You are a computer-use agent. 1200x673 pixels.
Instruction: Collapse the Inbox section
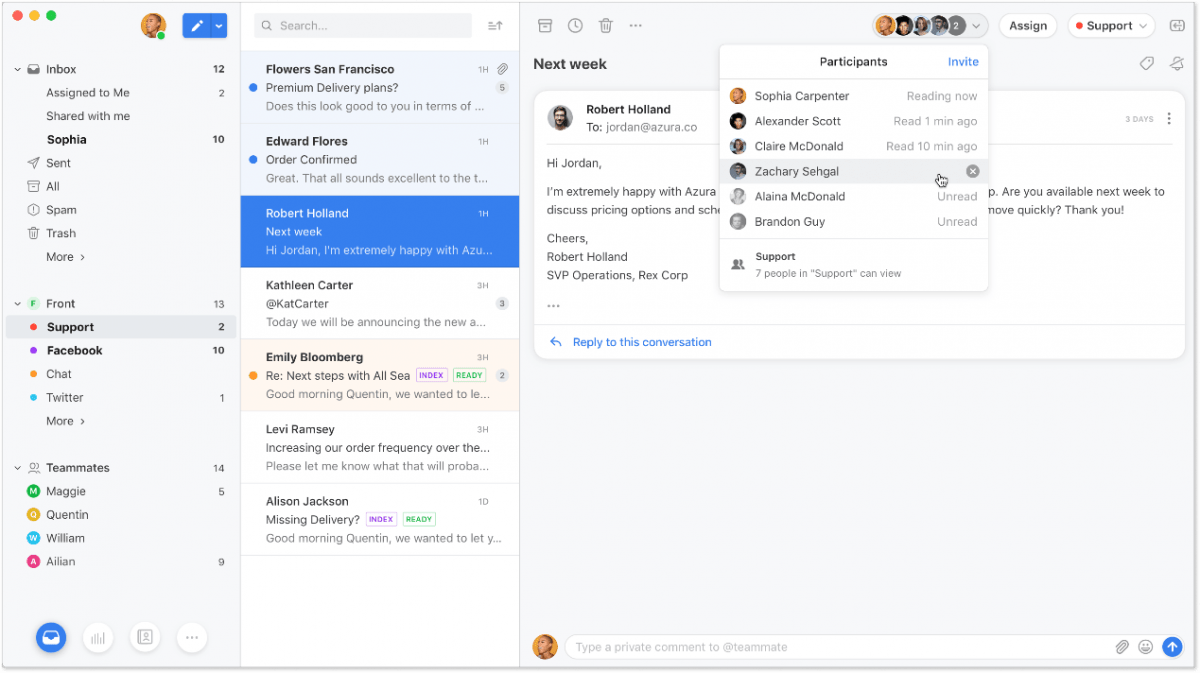point(16,70)
